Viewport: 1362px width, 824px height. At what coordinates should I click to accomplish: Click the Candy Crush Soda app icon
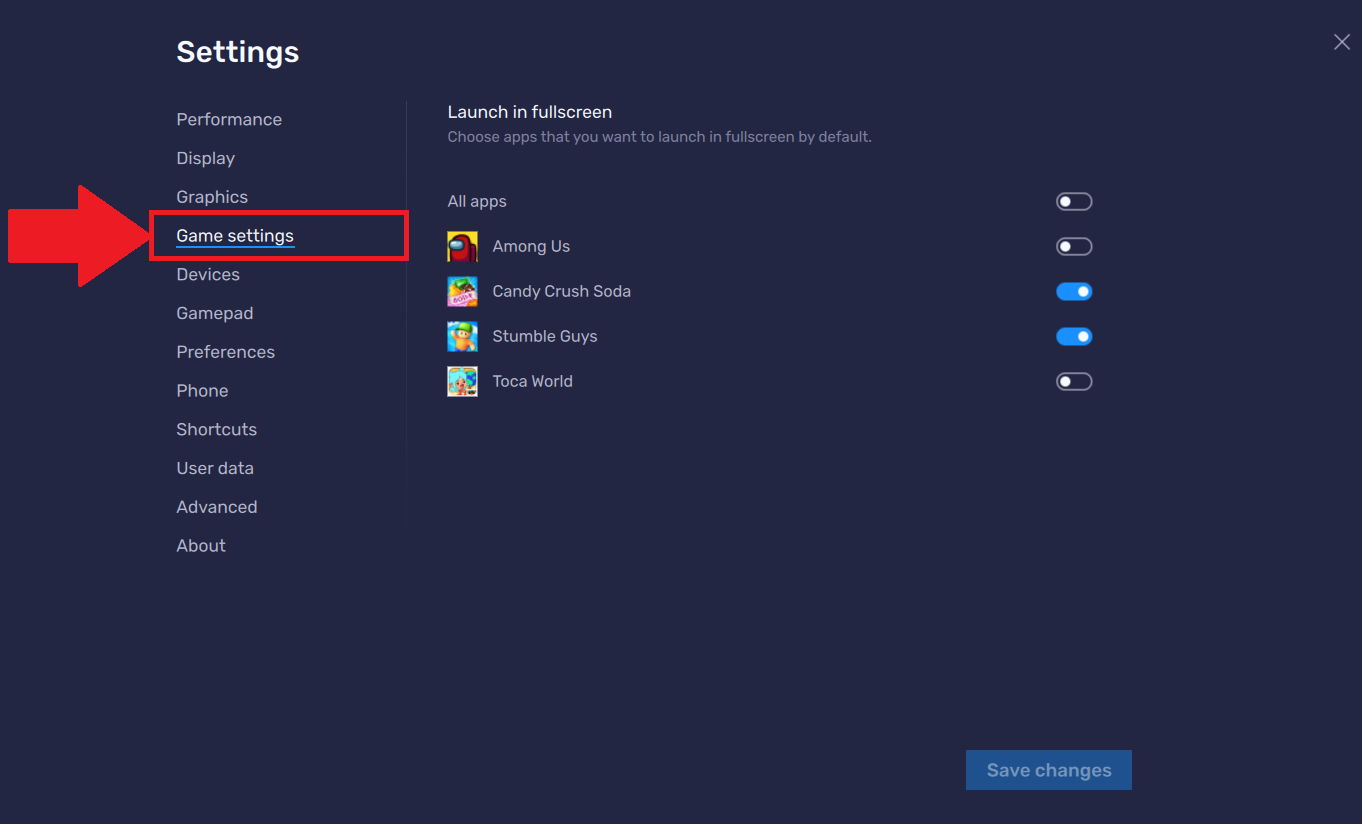(x=462, y=291)
